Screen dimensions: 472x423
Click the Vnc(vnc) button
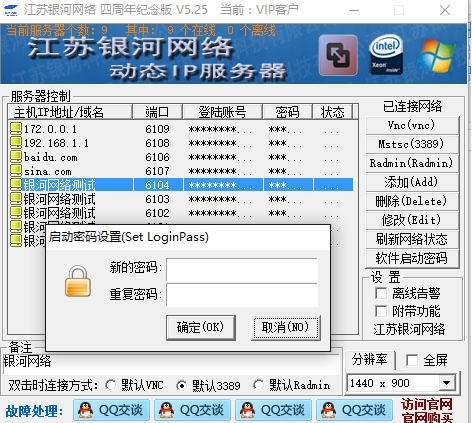click(412, 125)
